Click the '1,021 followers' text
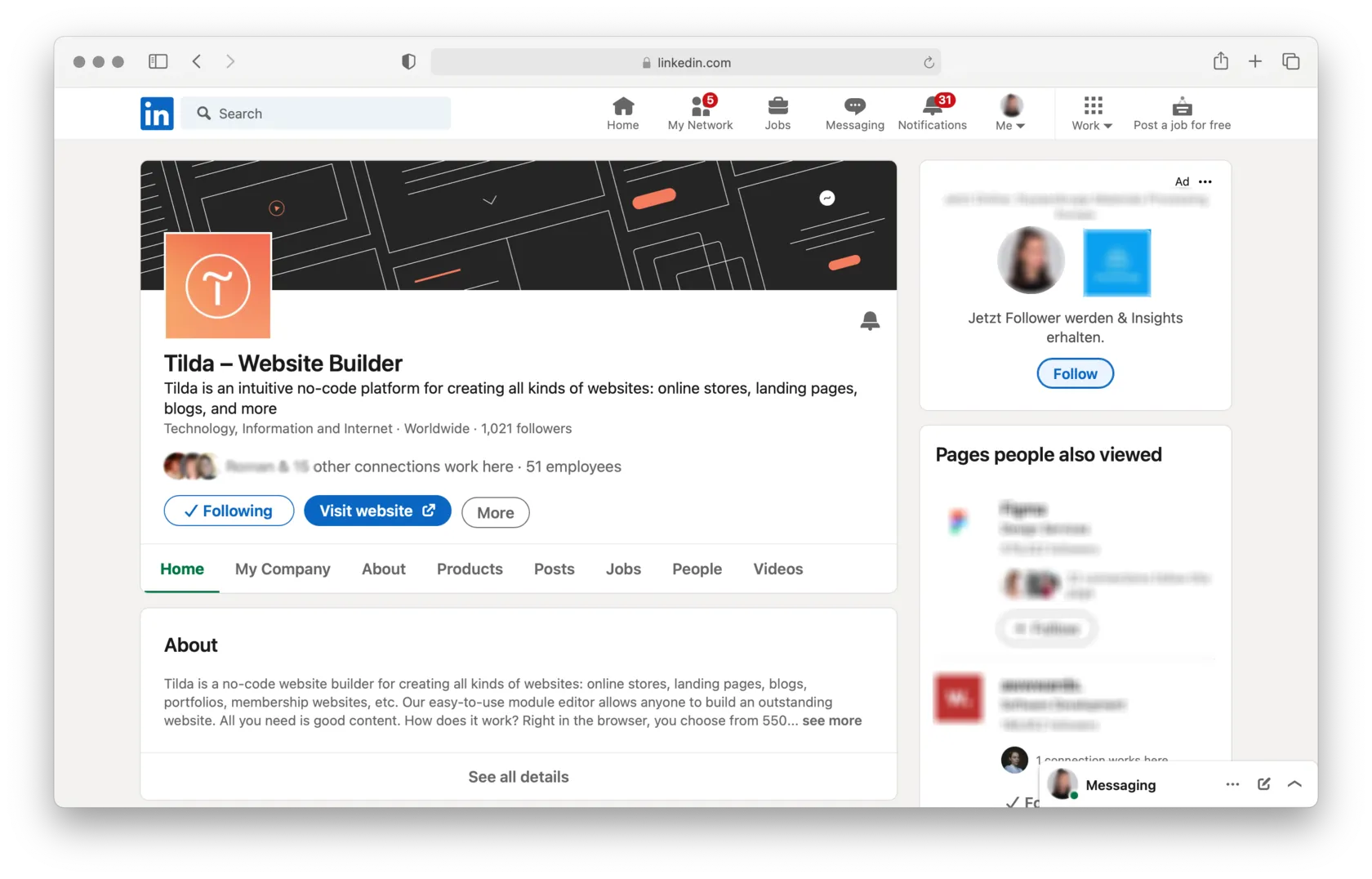 [x=527, y=428]
